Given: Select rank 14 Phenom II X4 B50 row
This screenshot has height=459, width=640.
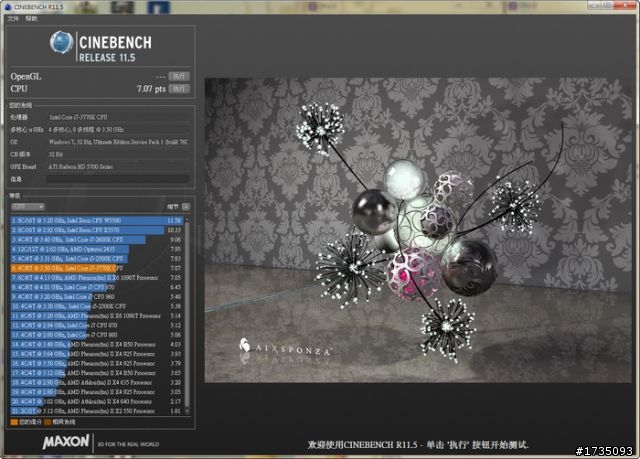Looking at the screenshot, I should click(x=97, y=344).
